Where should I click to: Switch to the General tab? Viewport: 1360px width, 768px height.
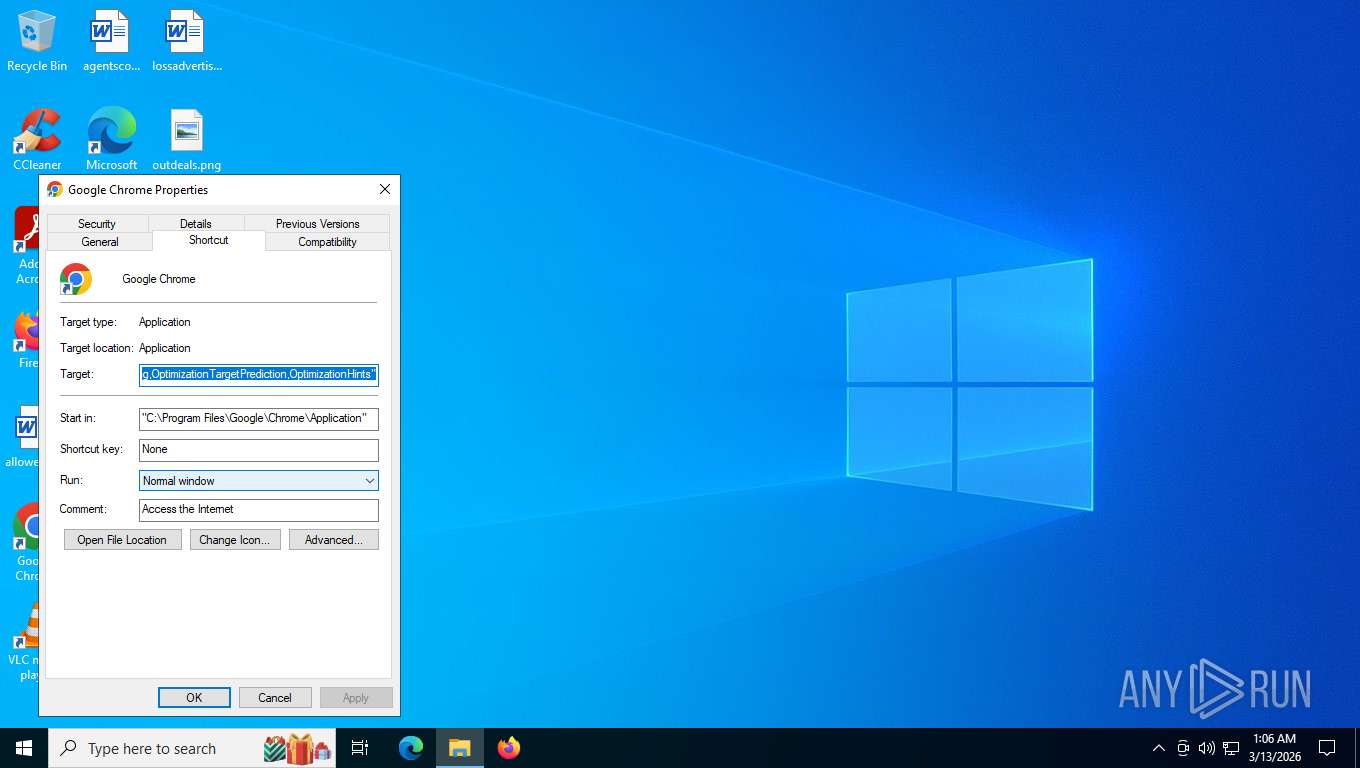pos(100,242)
